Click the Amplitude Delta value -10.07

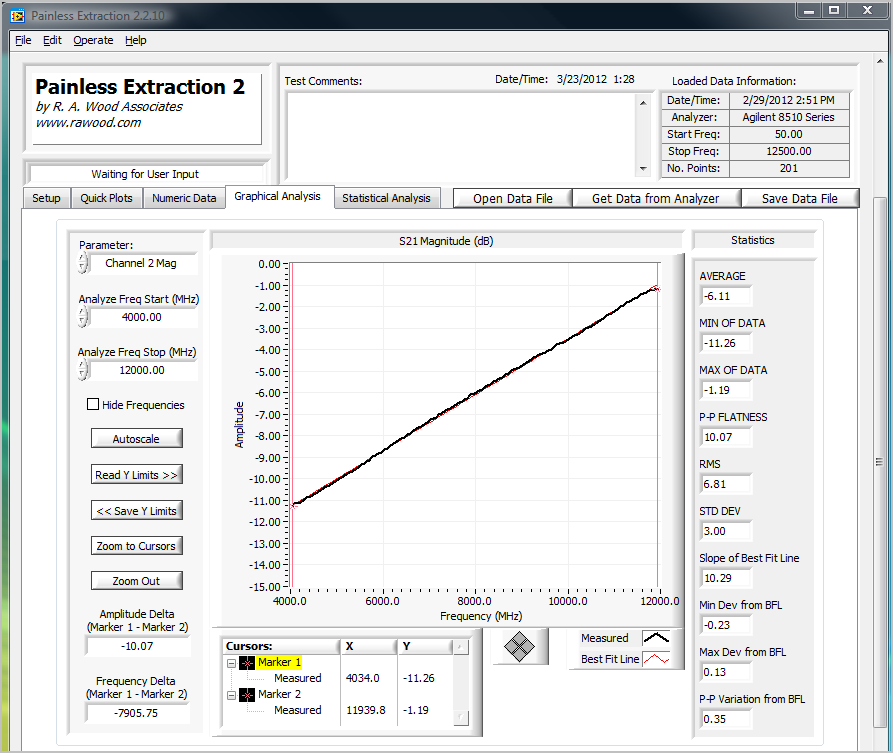coord(137,646)
